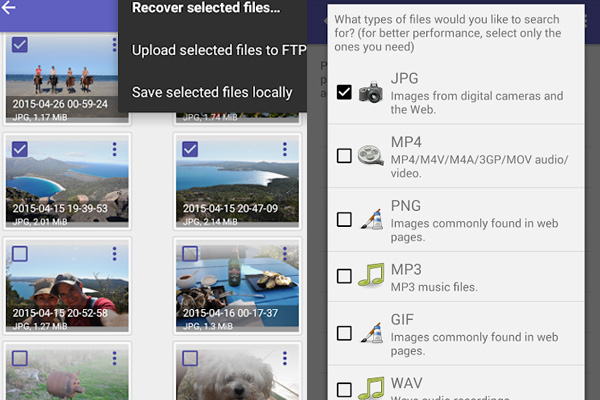Image resolution: width=600 pixels, height=400 pixels.
Task: Open options menu for 2015-04-15 20-47-09 photo
Action: tap(284, 149)
